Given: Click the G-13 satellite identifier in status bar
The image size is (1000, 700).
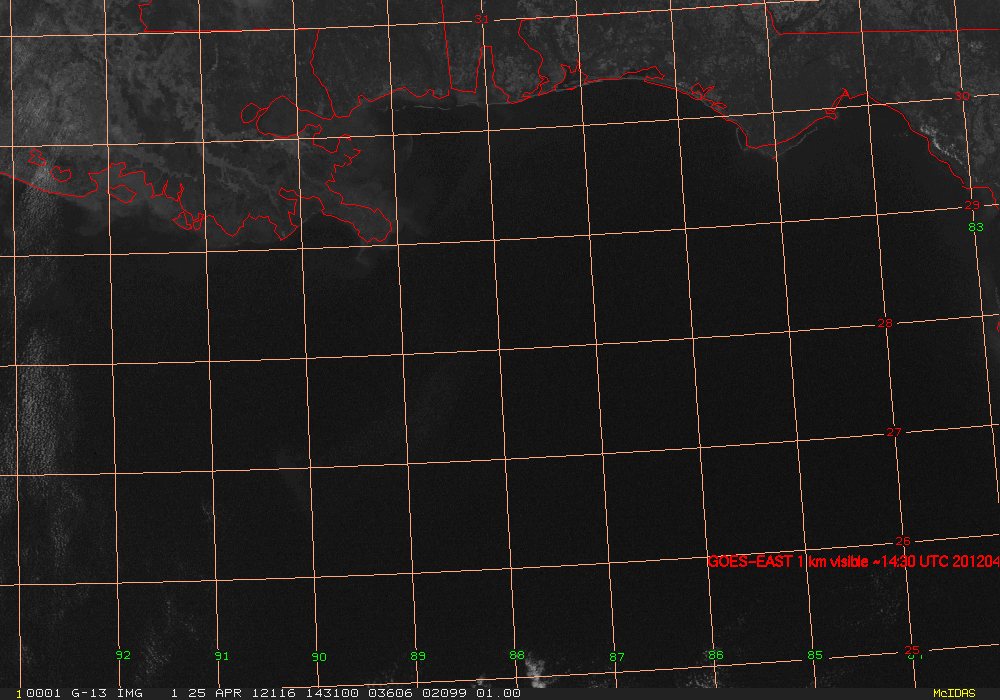Looking at the screenshot, I should pos(89,693).
